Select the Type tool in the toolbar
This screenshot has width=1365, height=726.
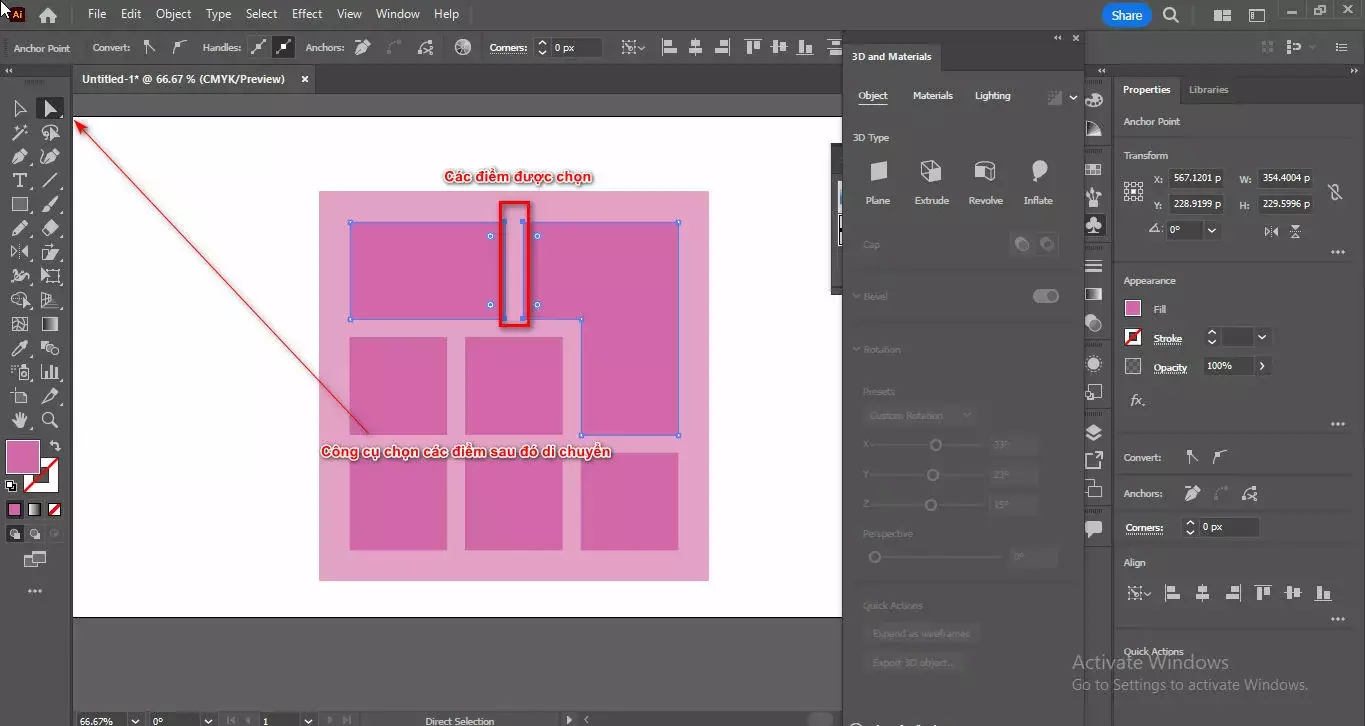click(x=20, y=180)
